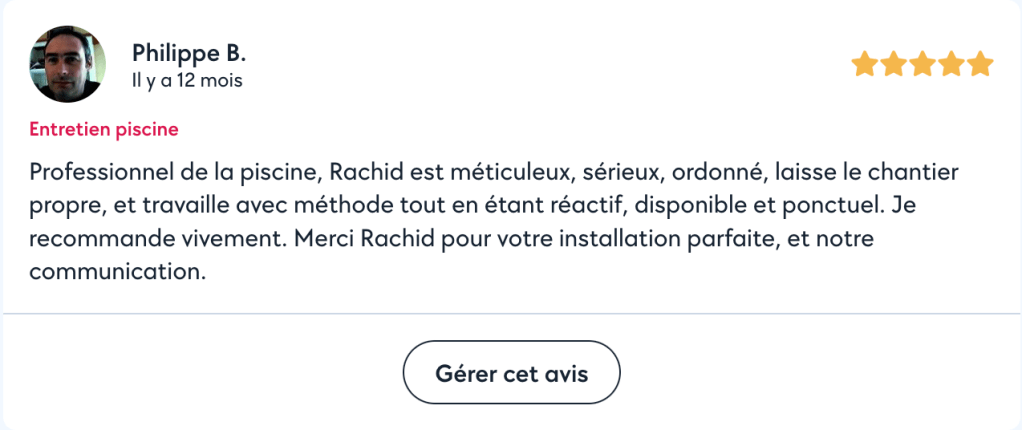Click Philippe B.'s profile photo
This screenshot has height=430, width=1022.
coord(68,64)
